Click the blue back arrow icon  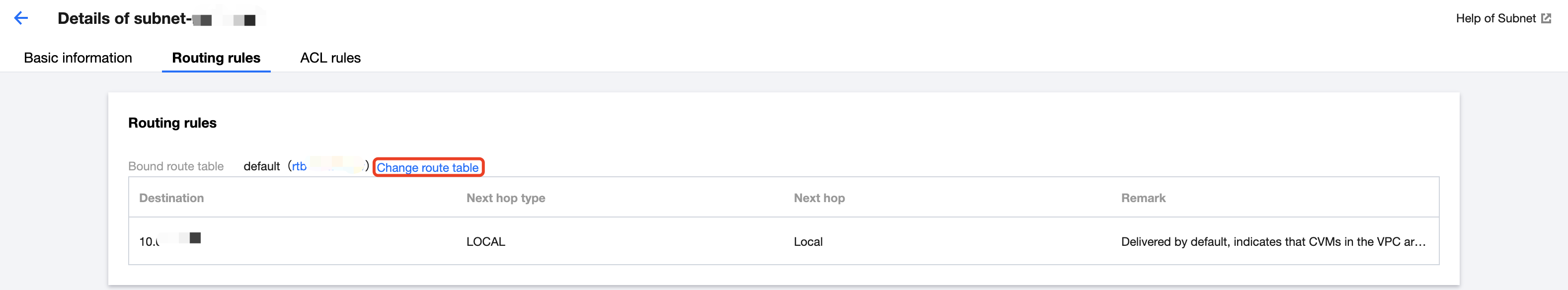point(21,18)
